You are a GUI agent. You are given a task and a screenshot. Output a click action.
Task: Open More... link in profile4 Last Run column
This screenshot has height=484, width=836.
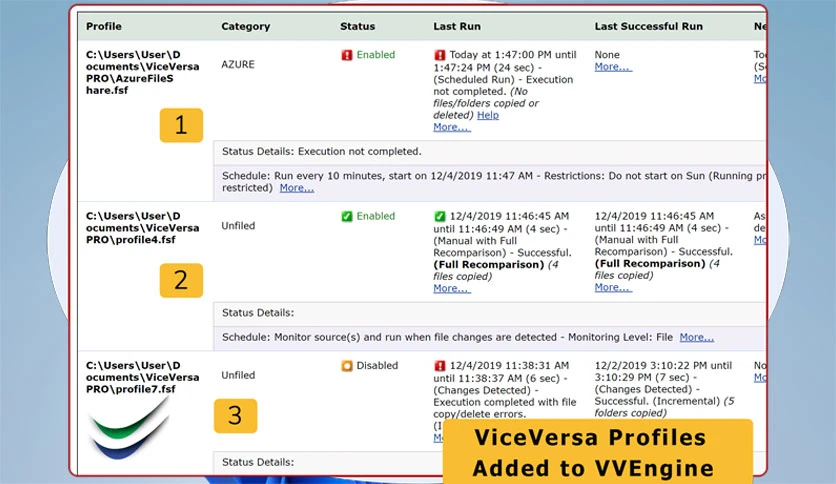pos(452,288)
